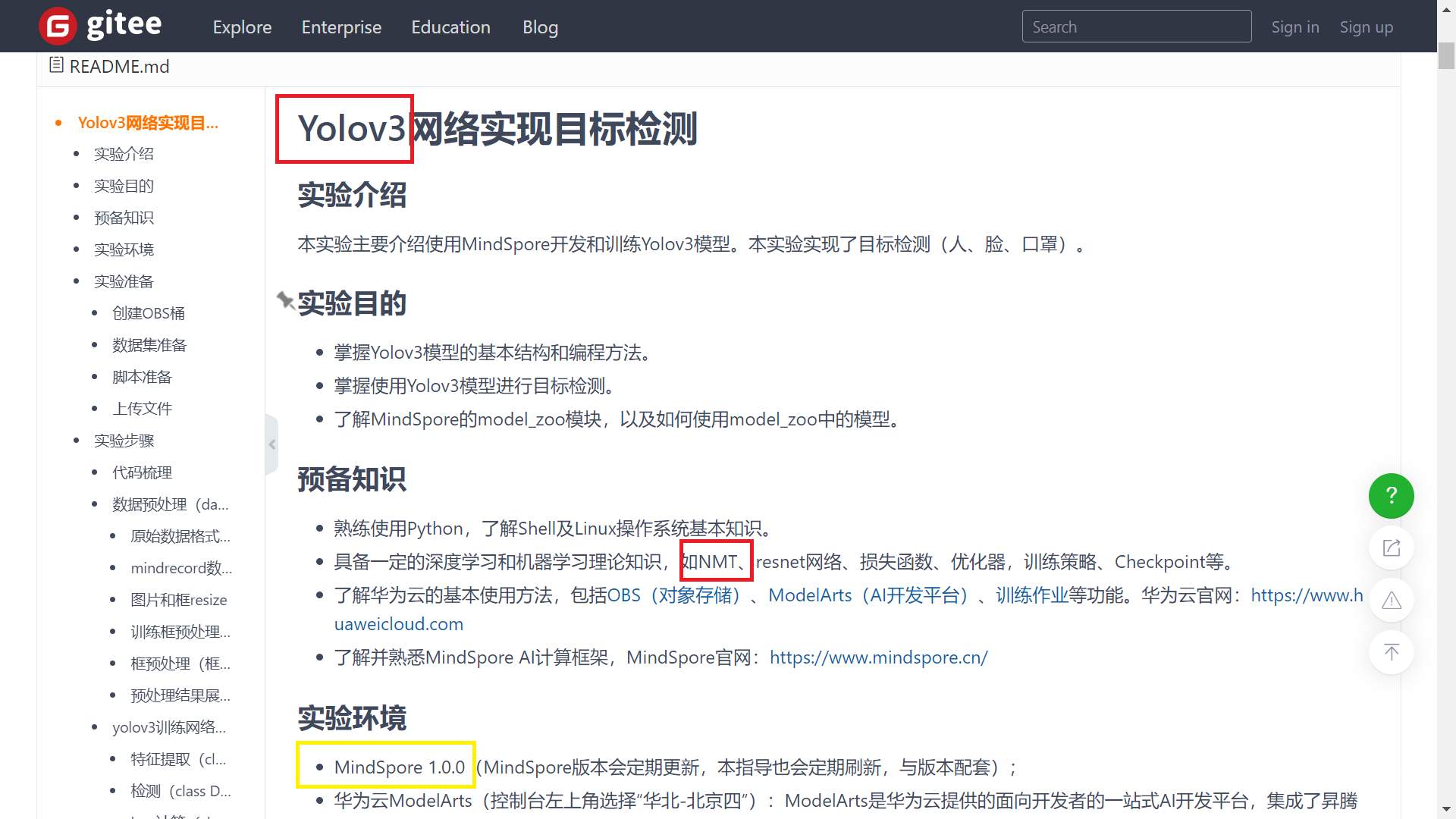The image size is (1456, 819).
Task: Click the warning triangle report icon
Action: click(x=1391, y=601)
